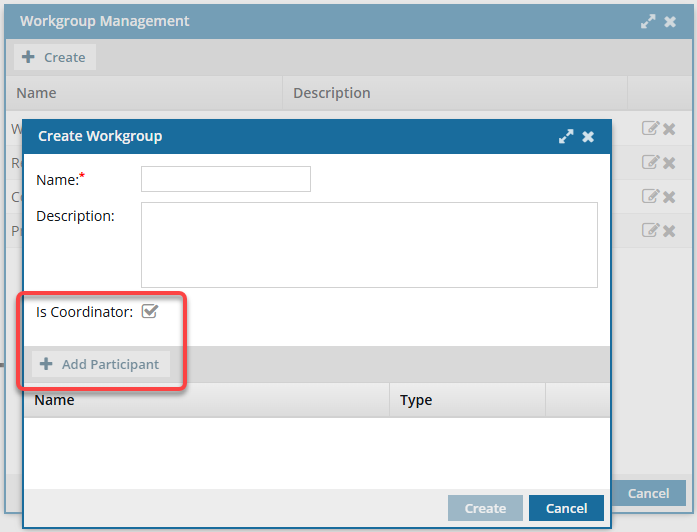
Task: Click the delete icon in the third workgroup row
Action: coord(669,196)
